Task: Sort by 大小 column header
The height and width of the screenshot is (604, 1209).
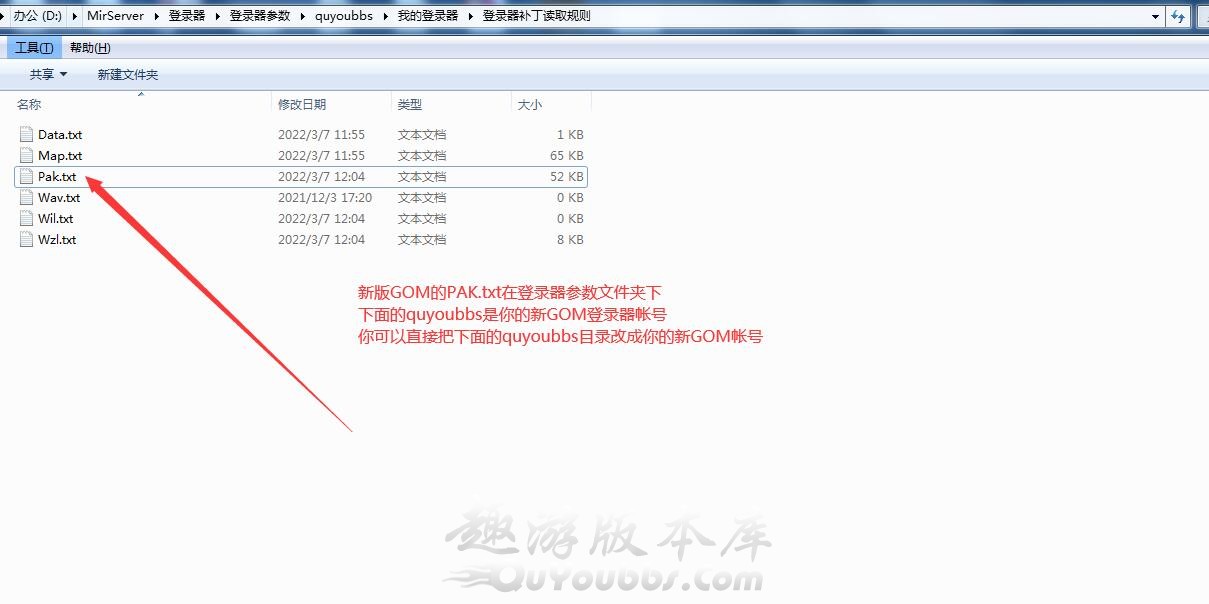Action: pyautogui.click(x=529, y=104)
